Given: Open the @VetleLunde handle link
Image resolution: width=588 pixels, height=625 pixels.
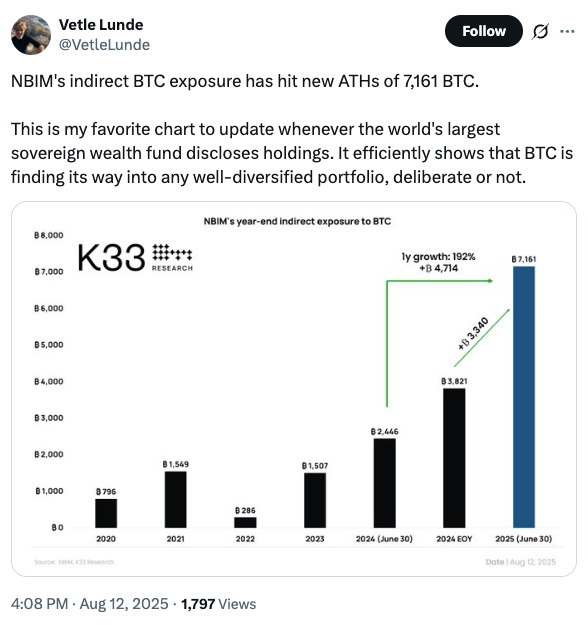Looking at the screenshot, I should coord(104,45).
